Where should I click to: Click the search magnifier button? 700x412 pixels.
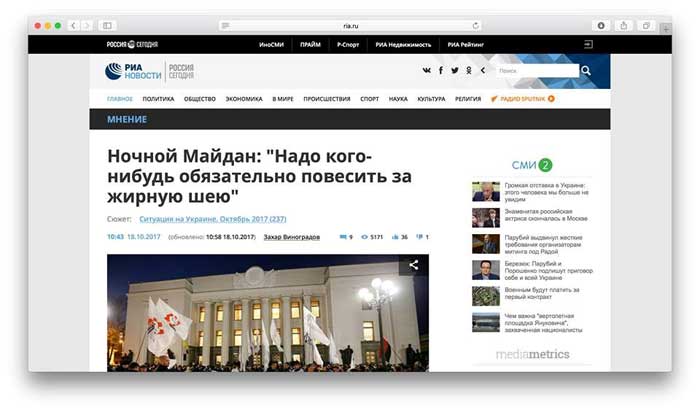point(586,71)
